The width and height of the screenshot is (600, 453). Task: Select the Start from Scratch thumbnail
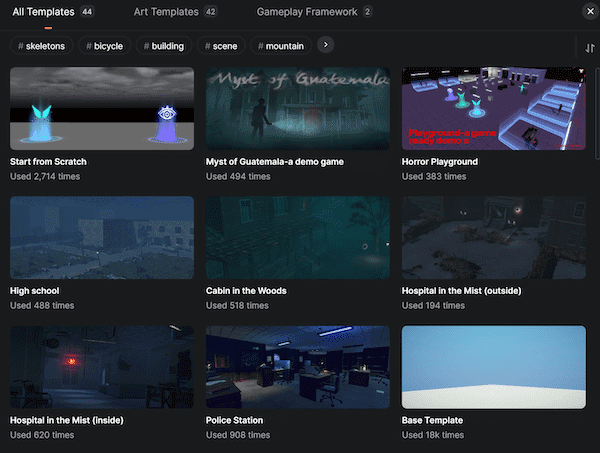(102, 108)
